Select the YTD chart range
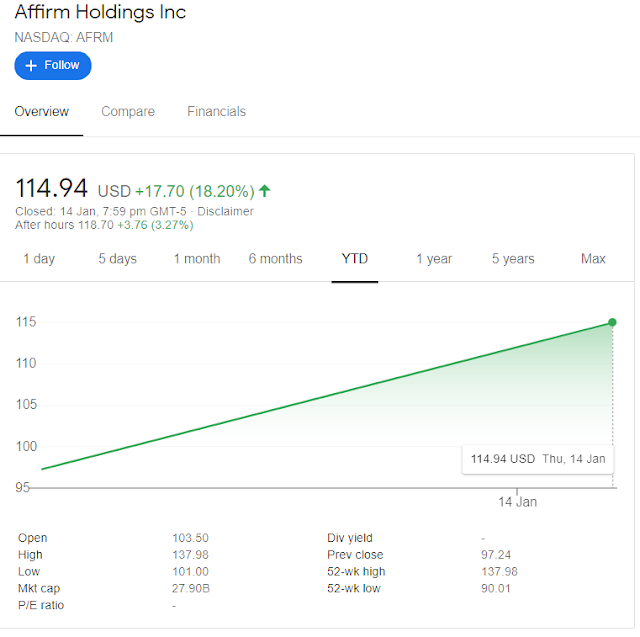The image size is (640, 637). pyautogui.click(x=355, y=259)
